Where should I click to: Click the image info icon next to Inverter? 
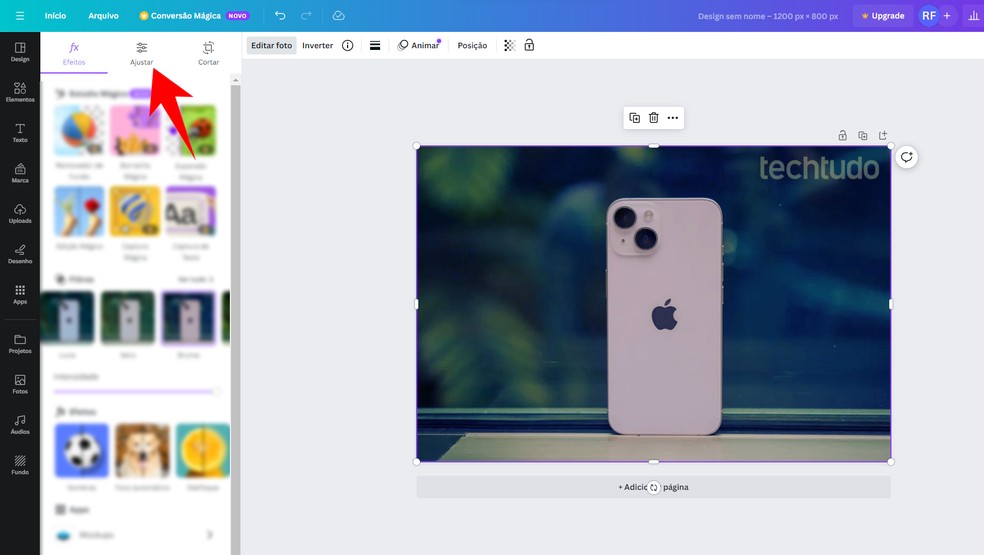click(348, 45)
